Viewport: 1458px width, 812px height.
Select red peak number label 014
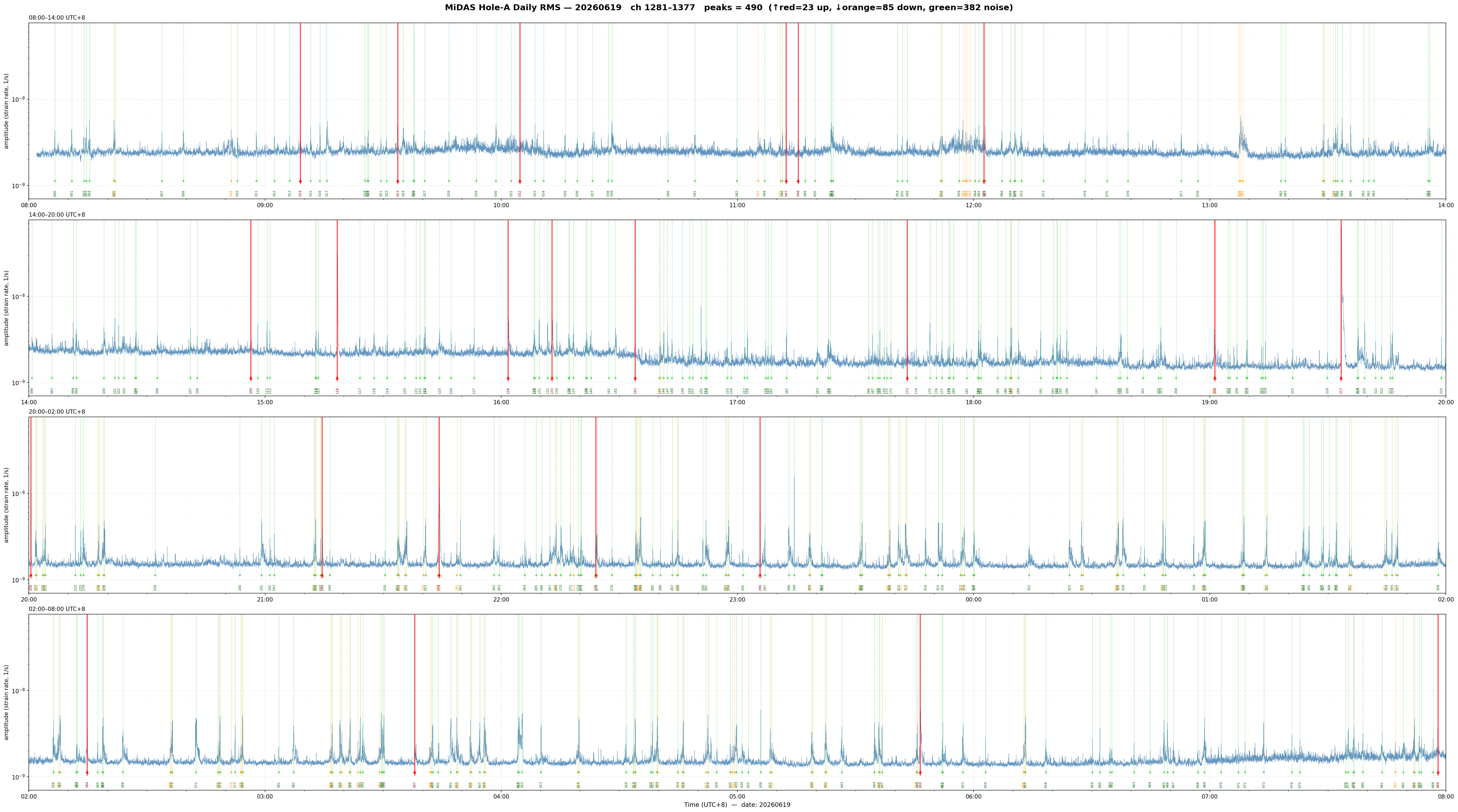click(300, 194)
